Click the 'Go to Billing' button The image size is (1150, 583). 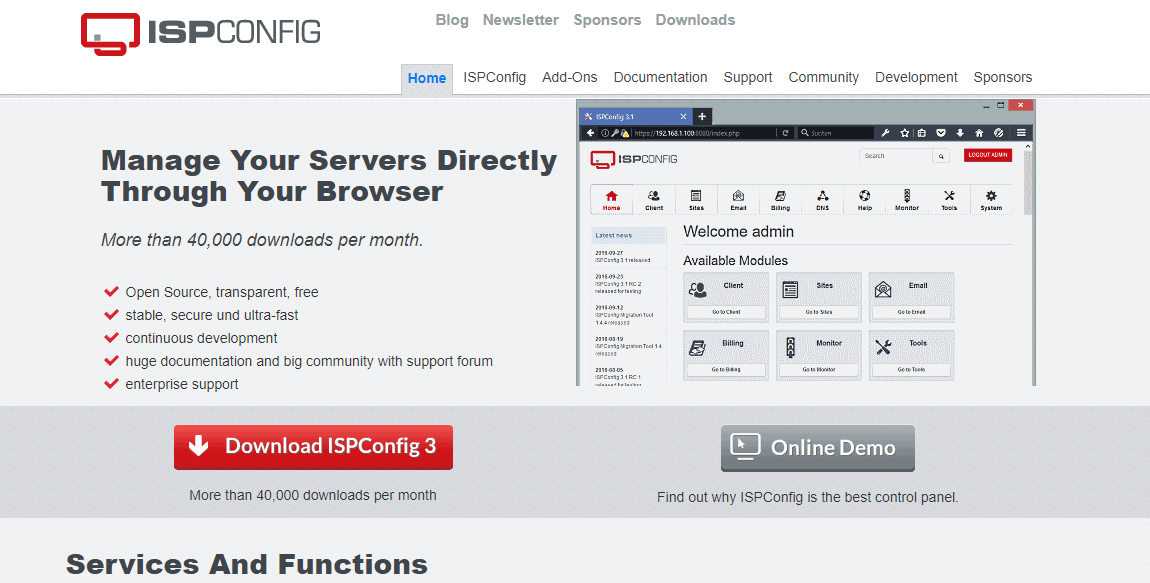pos(726,370)
